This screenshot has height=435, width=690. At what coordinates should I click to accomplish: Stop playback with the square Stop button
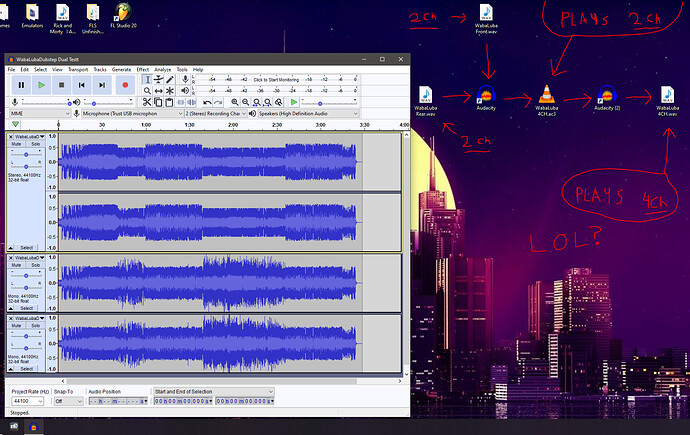[62, 85]
